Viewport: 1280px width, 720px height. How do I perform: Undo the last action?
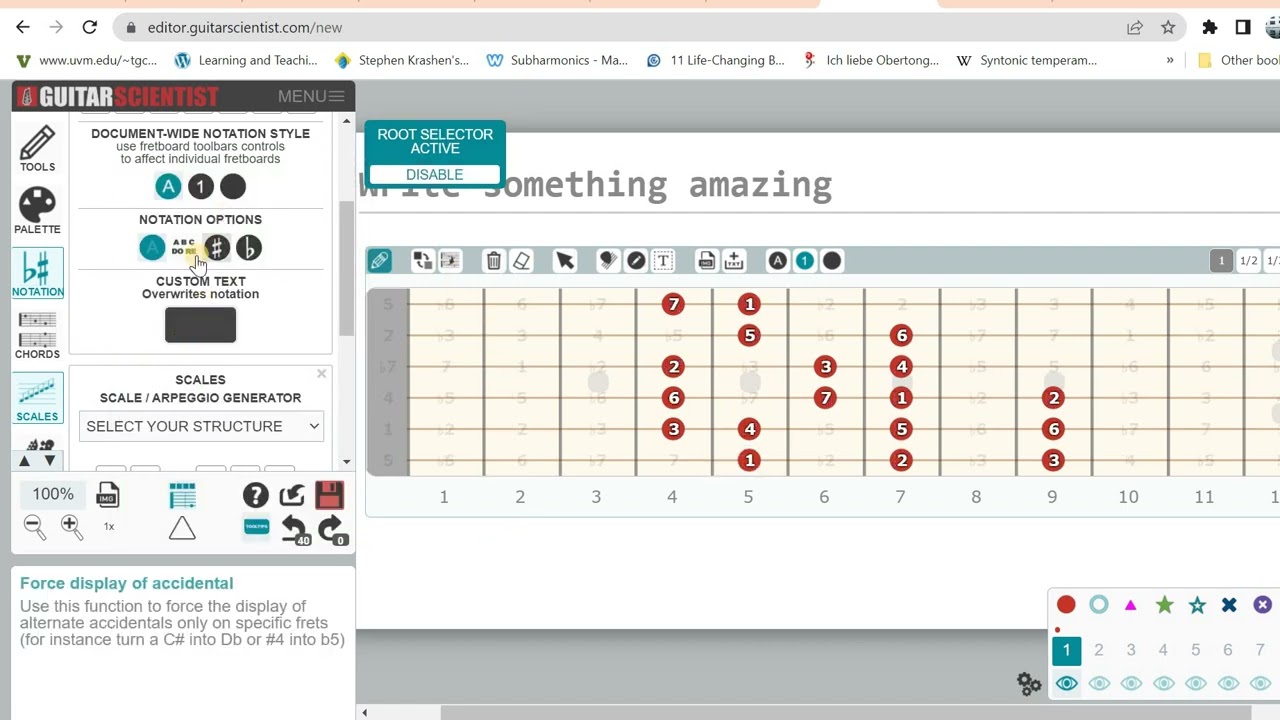294,529
